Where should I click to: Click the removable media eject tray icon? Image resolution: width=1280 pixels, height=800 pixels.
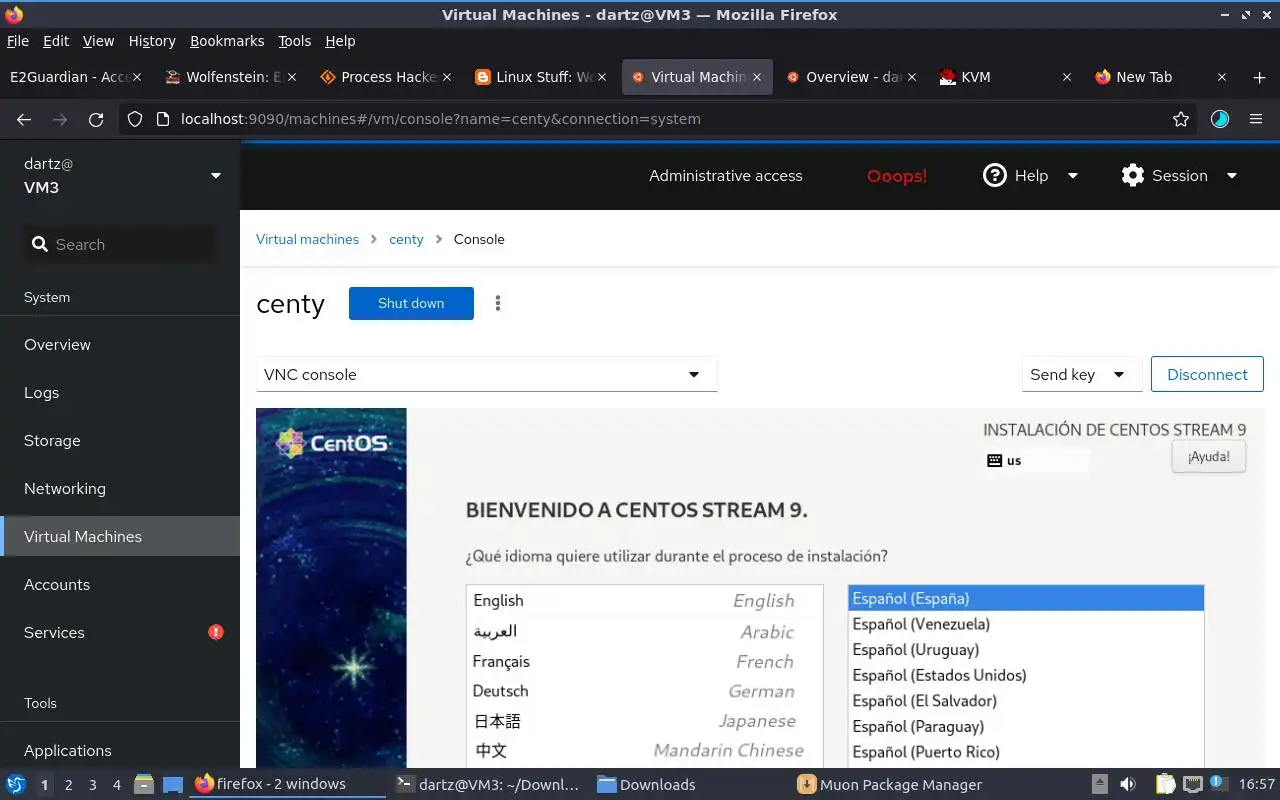click(x=1099, y=785)
